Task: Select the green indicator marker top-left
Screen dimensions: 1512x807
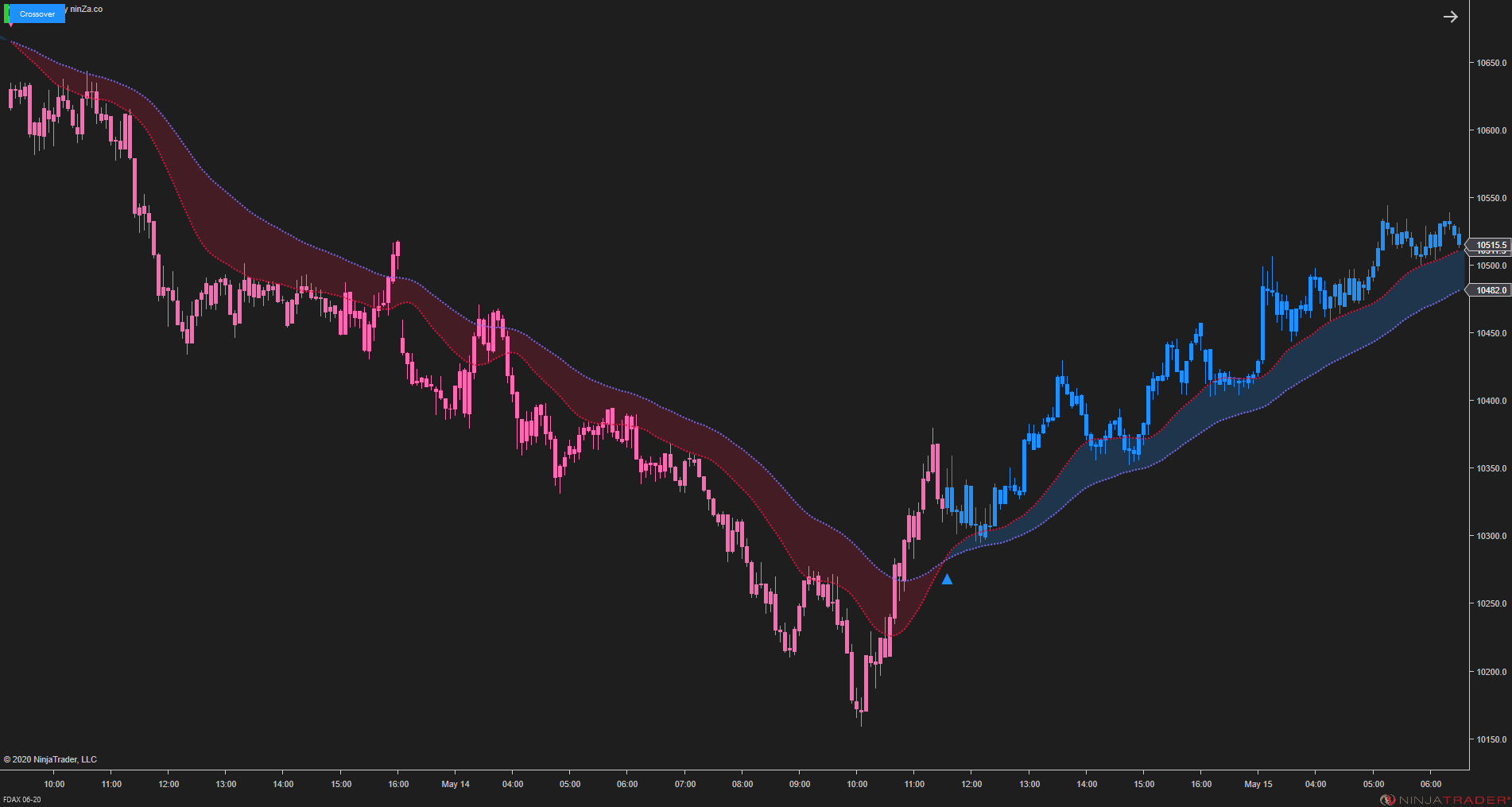Action: 6,14
